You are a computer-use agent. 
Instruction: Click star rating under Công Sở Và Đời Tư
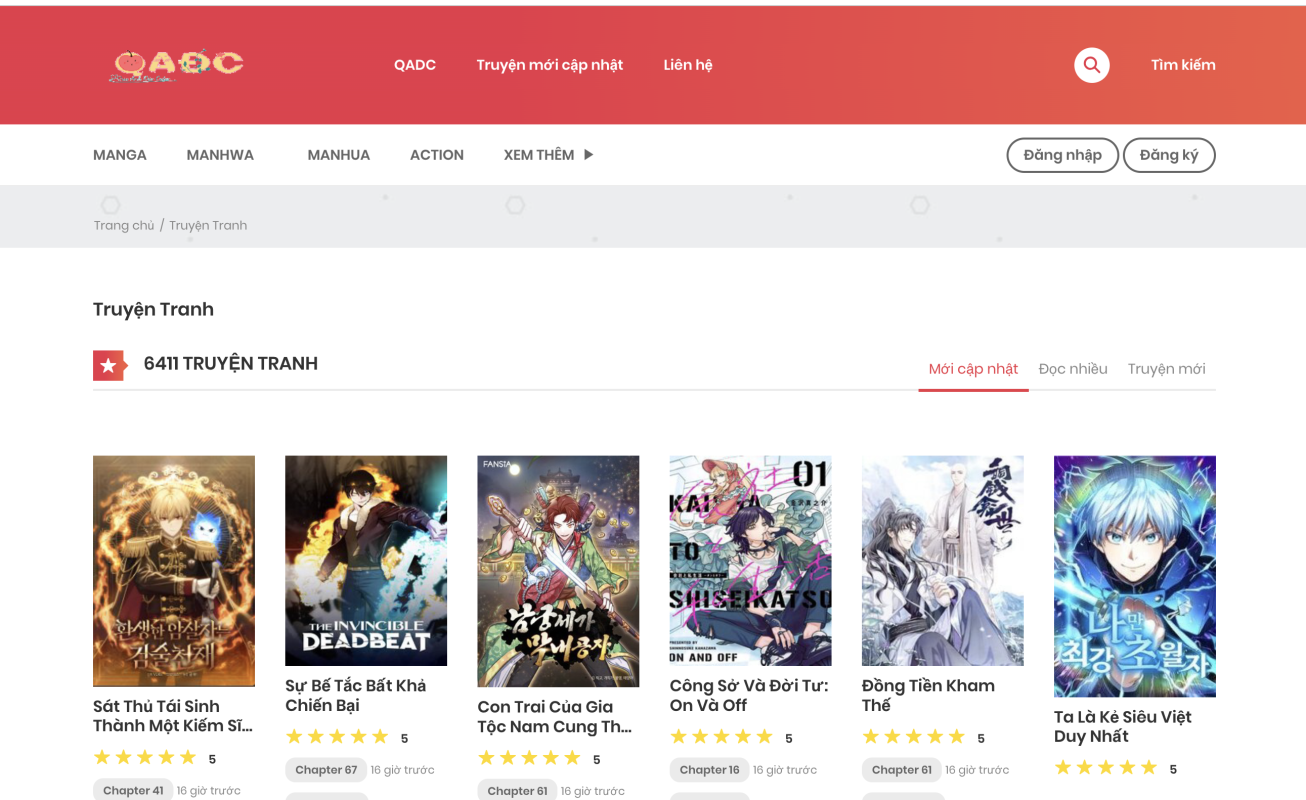(721, 737)
